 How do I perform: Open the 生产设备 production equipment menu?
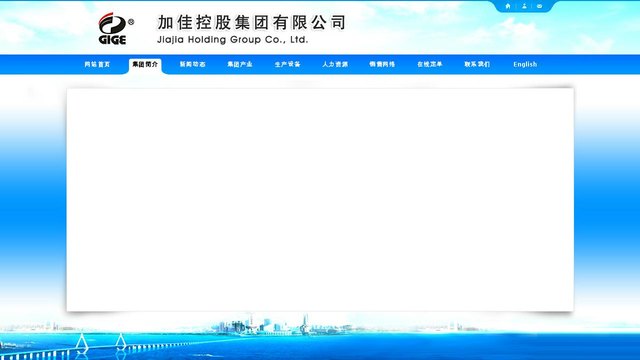pos(287,64)
